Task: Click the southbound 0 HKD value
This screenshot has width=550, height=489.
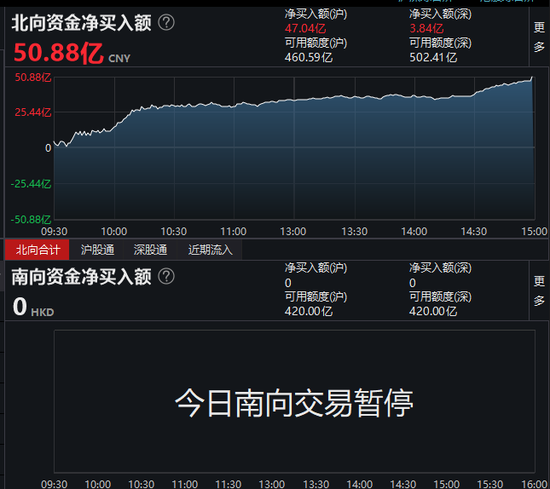Action: point(33,307)
